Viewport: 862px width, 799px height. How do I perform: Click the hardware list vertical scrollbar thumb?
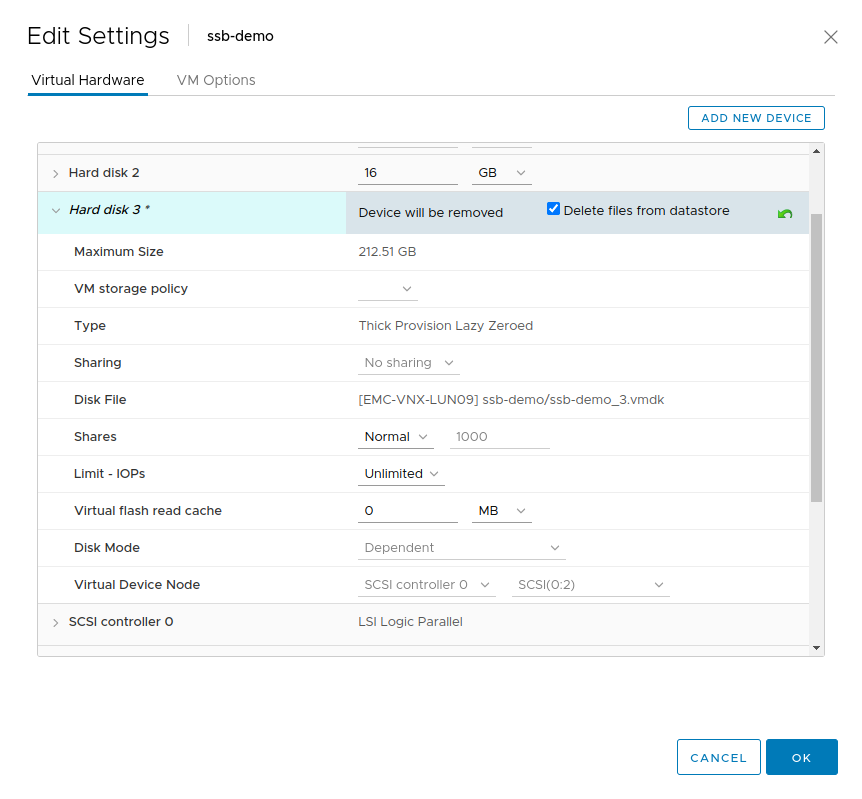pos(817,355)
